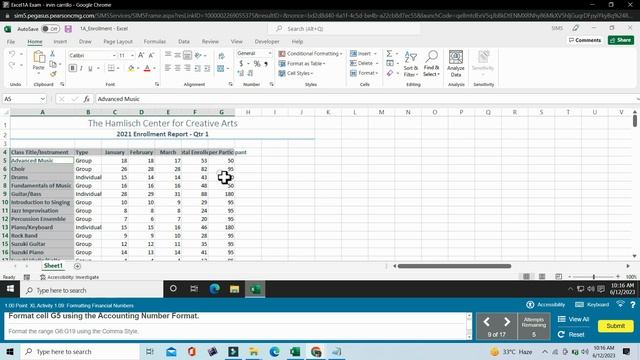Open the font size dropdown

click(132, 56)
